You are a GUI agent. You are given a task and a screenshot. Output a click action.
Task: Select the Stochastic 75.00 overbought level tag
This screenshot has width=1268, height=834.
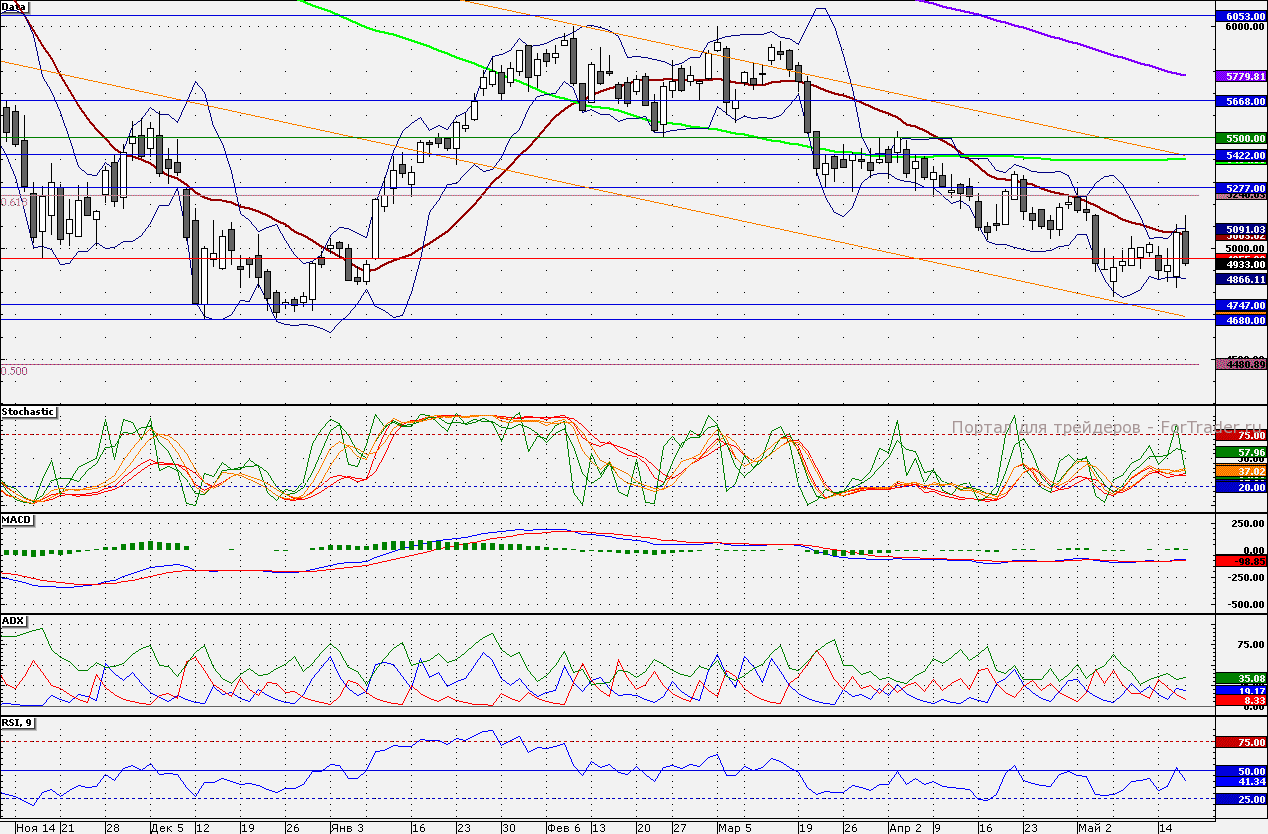click(1240, 436)
